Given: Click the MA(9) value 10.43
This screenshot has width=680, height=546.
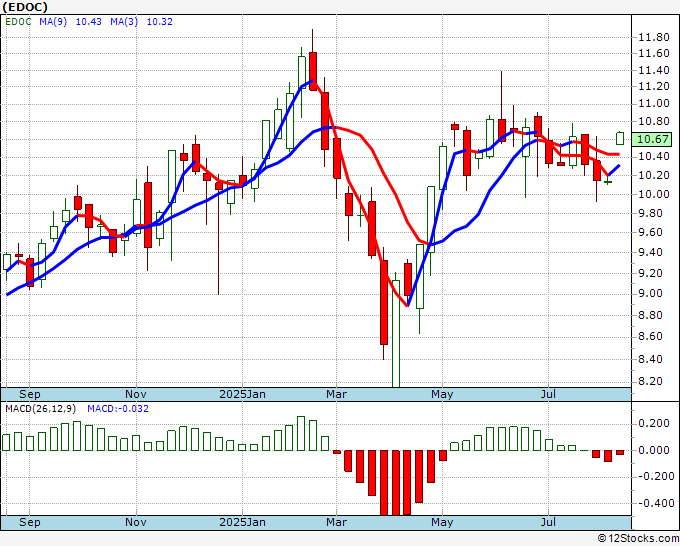Looking at the screenshot, I should tap(88, 22).
